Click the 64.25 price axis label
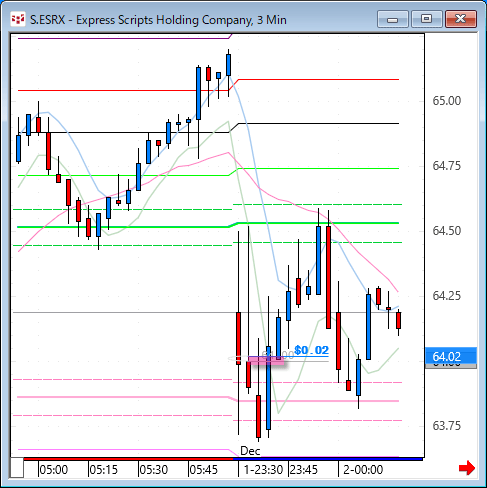 [446, 296]
